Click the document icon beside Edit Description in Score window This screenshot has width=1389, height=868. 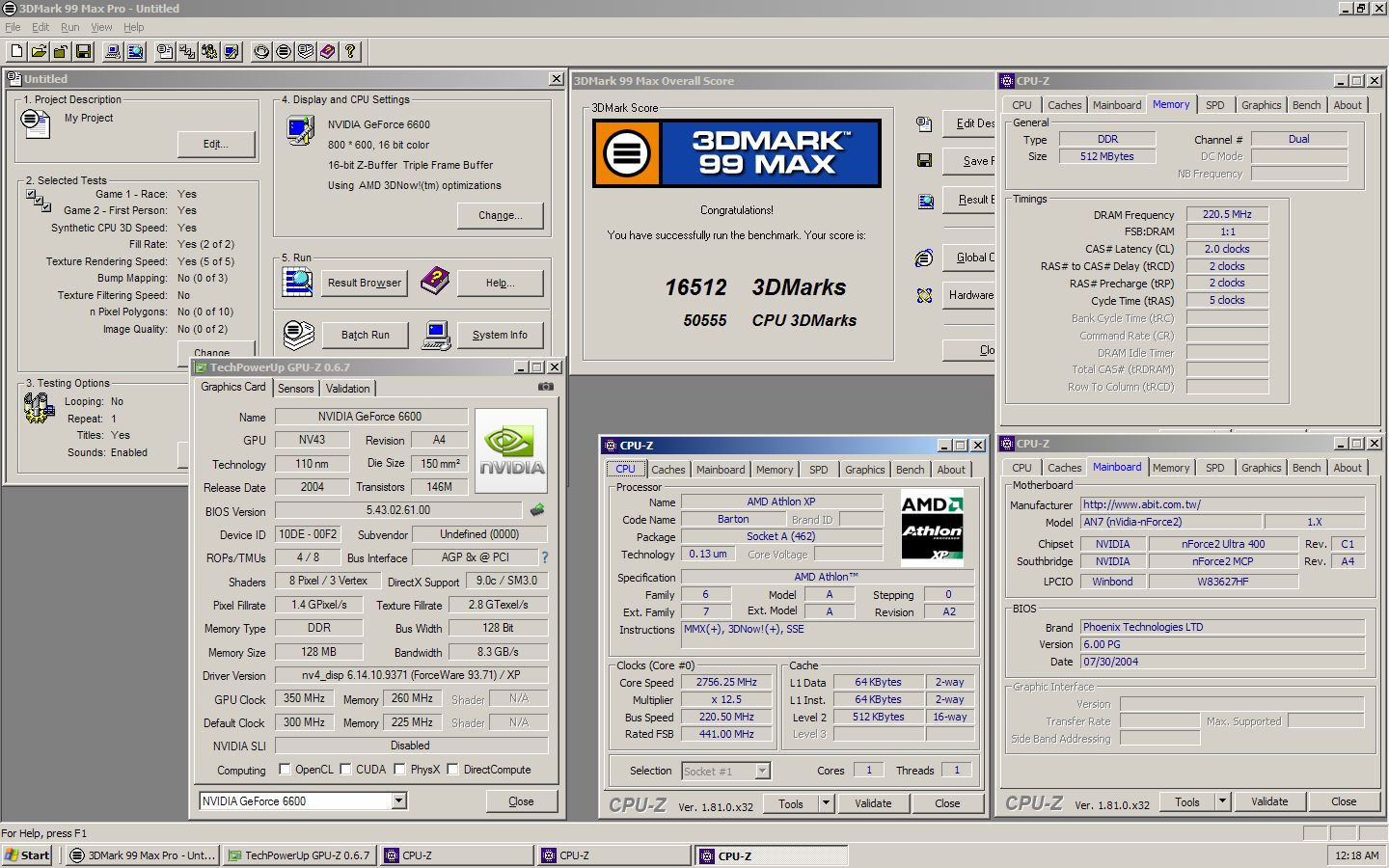[924, 123]
